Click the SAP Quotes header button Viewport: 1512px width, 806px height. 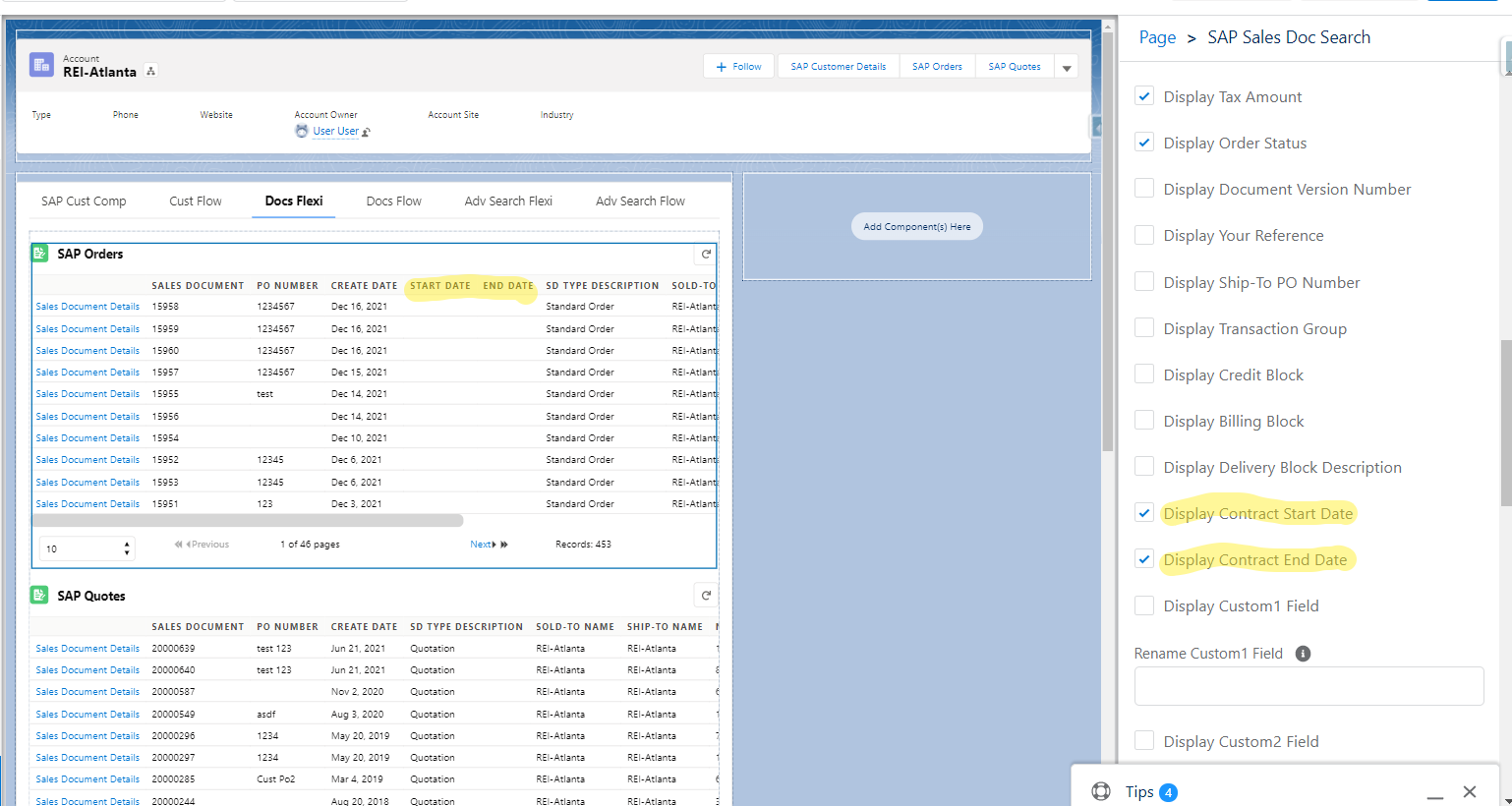coord(1015,67)
